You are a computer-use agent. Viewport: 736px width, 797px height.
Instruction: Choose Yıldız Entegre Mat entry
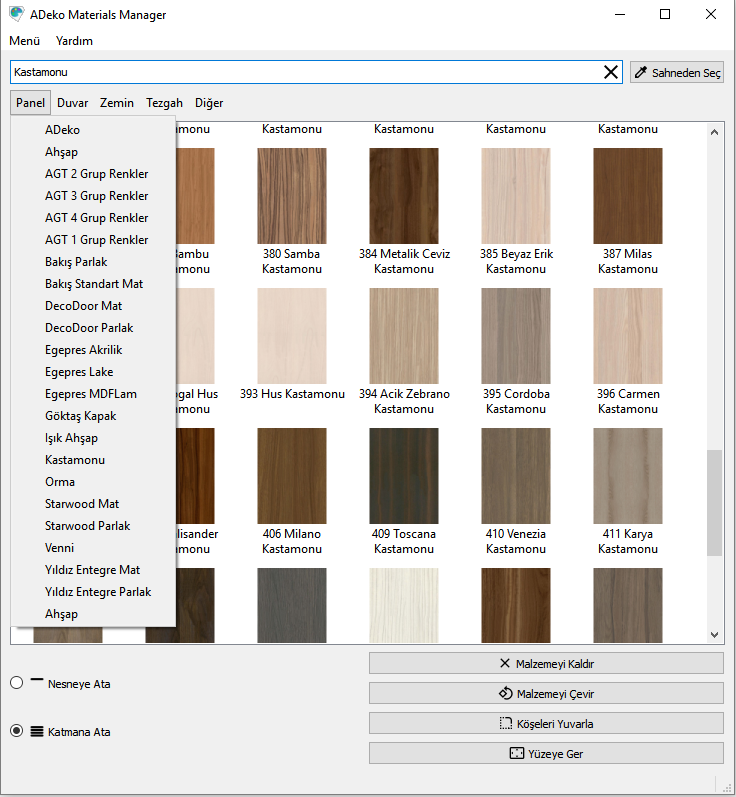point(93,570)
